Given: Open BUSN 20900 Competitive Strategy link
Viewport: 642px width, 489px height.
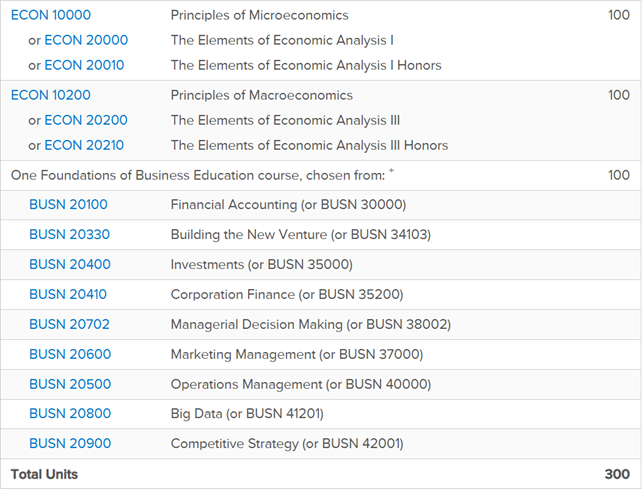Looking at the screenshot, I should (x=70, y=444).
